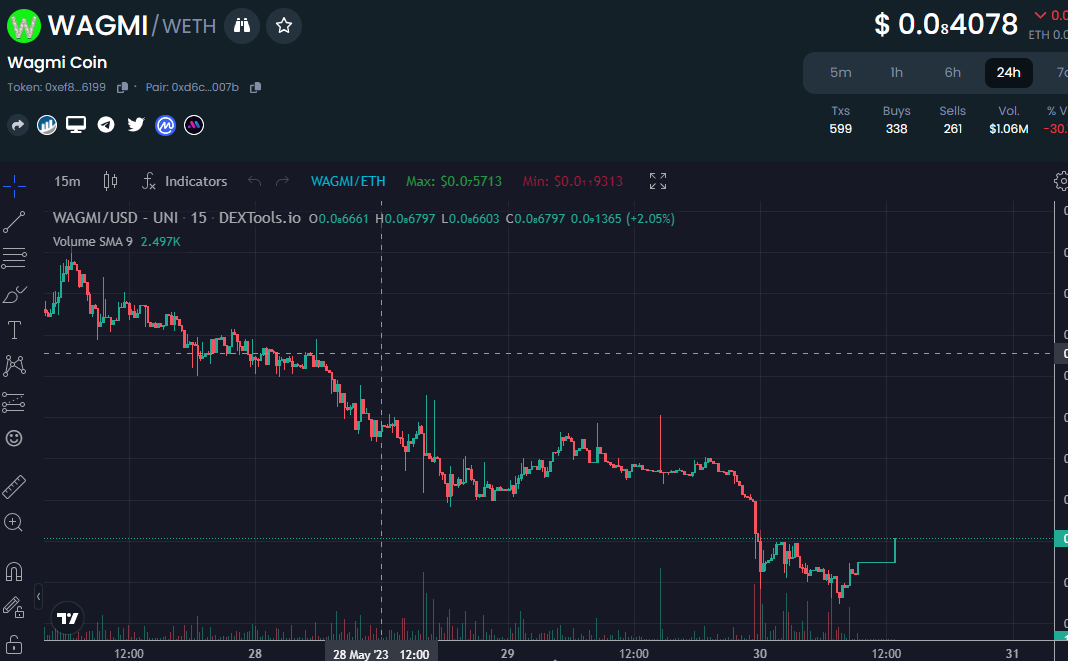Toggle the magnet mode tool
This screenshot has height=661, width=1068.
tap(14, 571)
